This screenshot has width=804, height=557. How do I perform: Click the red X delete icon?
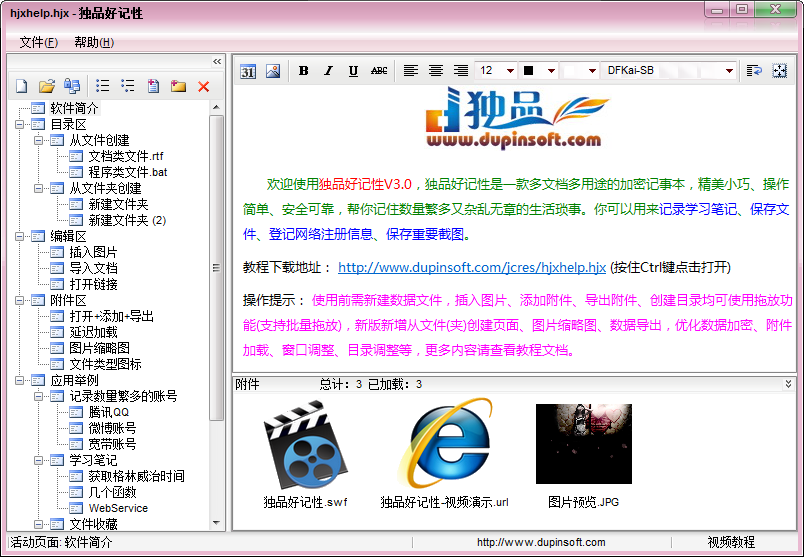204,87
